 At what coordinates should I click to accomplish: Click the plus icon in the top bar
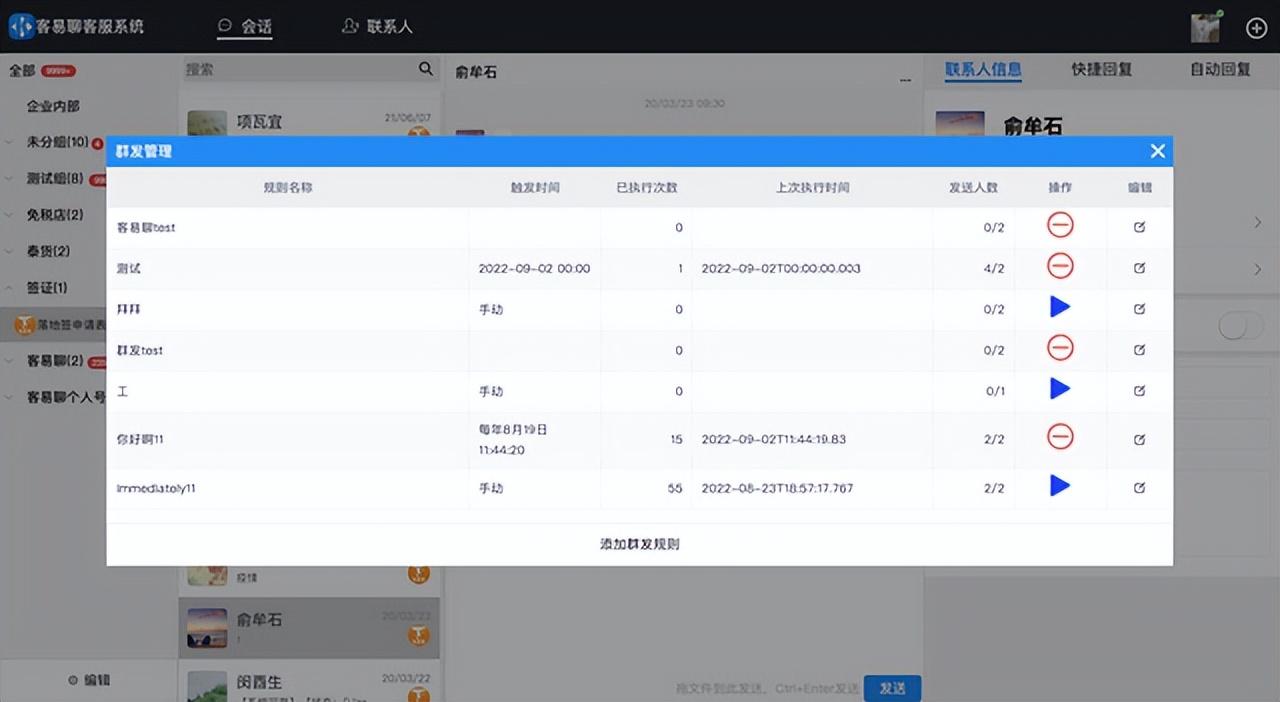pos(1256,28)
